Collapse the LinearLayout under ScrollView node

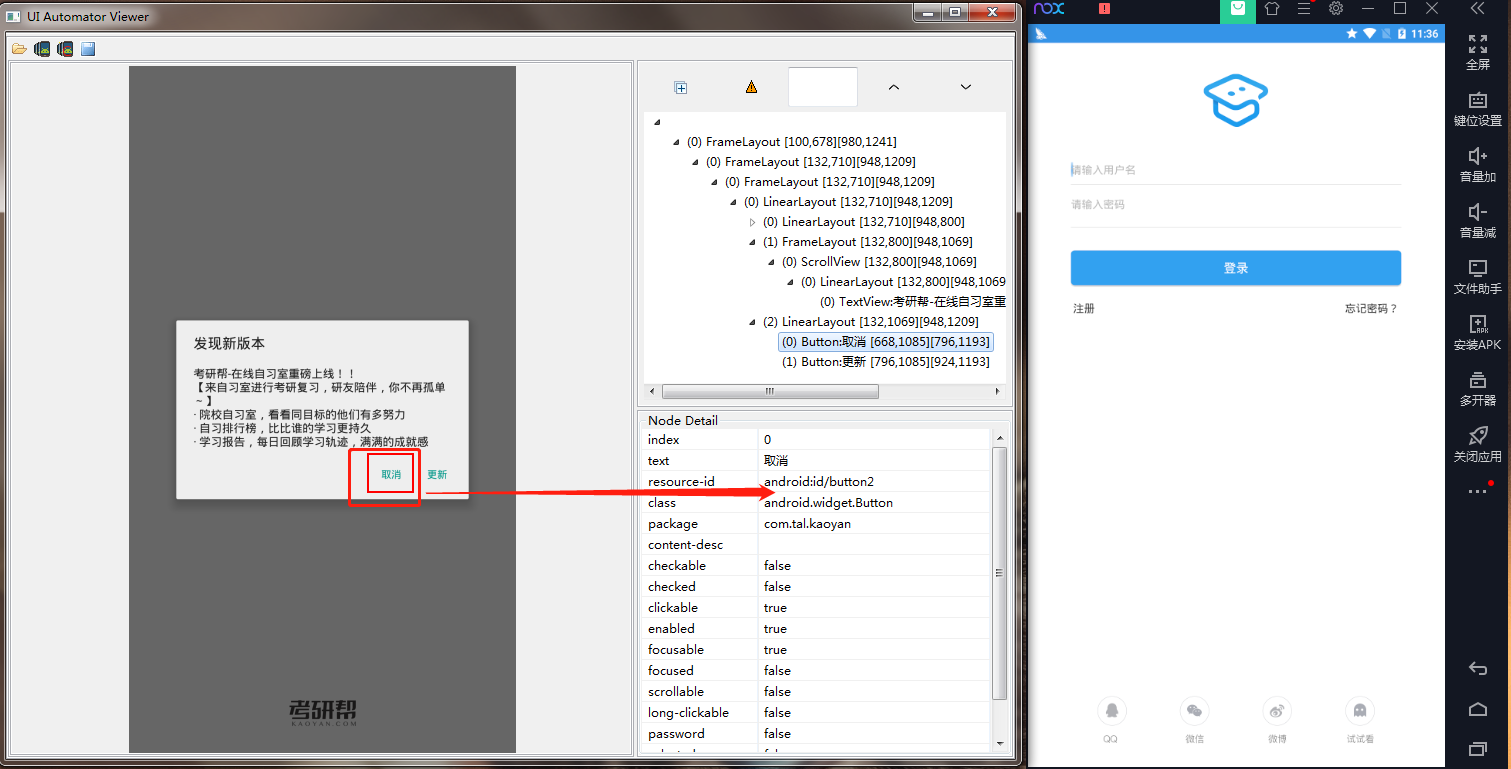[792, 282]
